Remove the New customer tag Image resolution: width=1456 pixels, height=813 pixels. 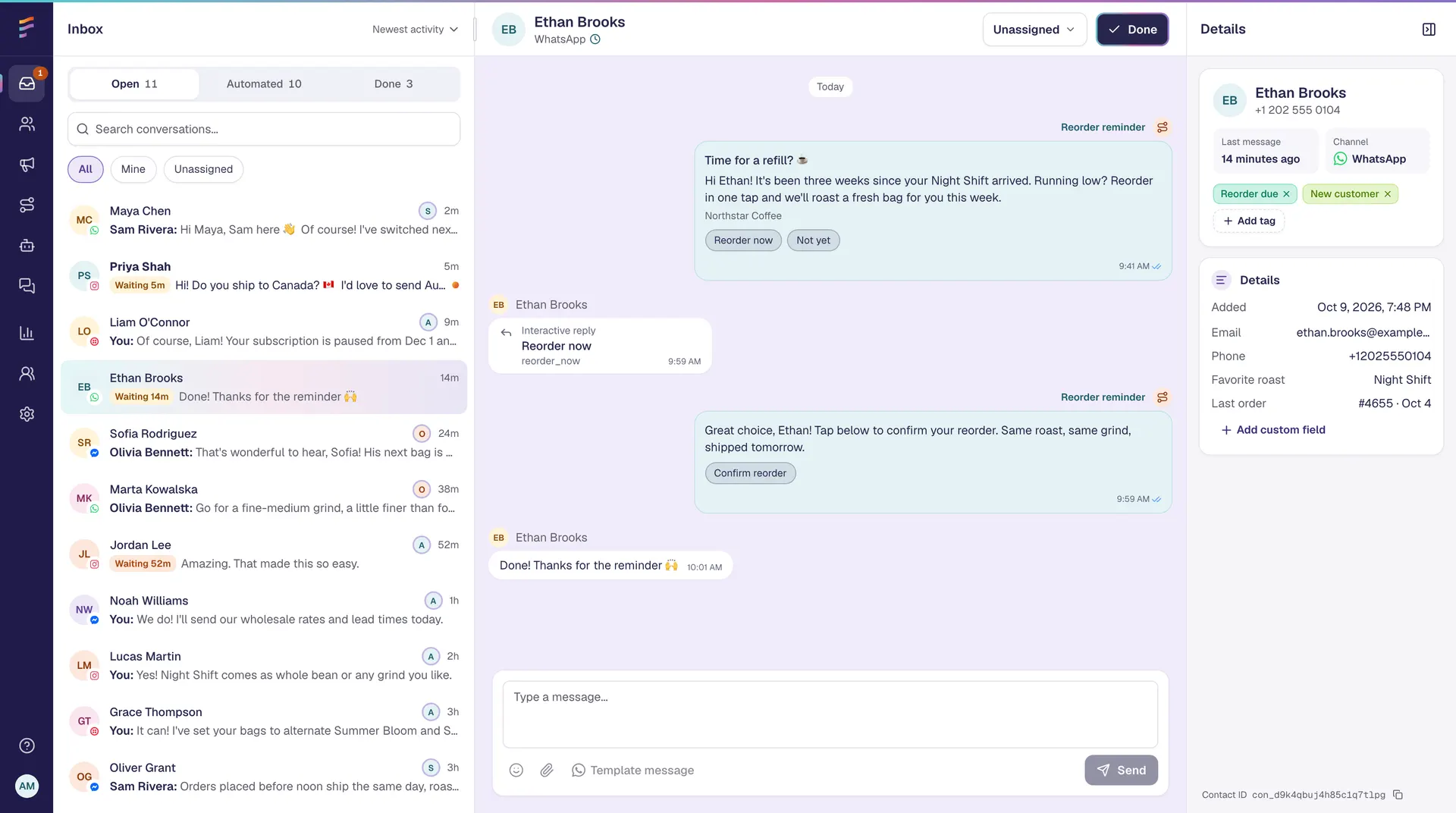coord(1388,194)
